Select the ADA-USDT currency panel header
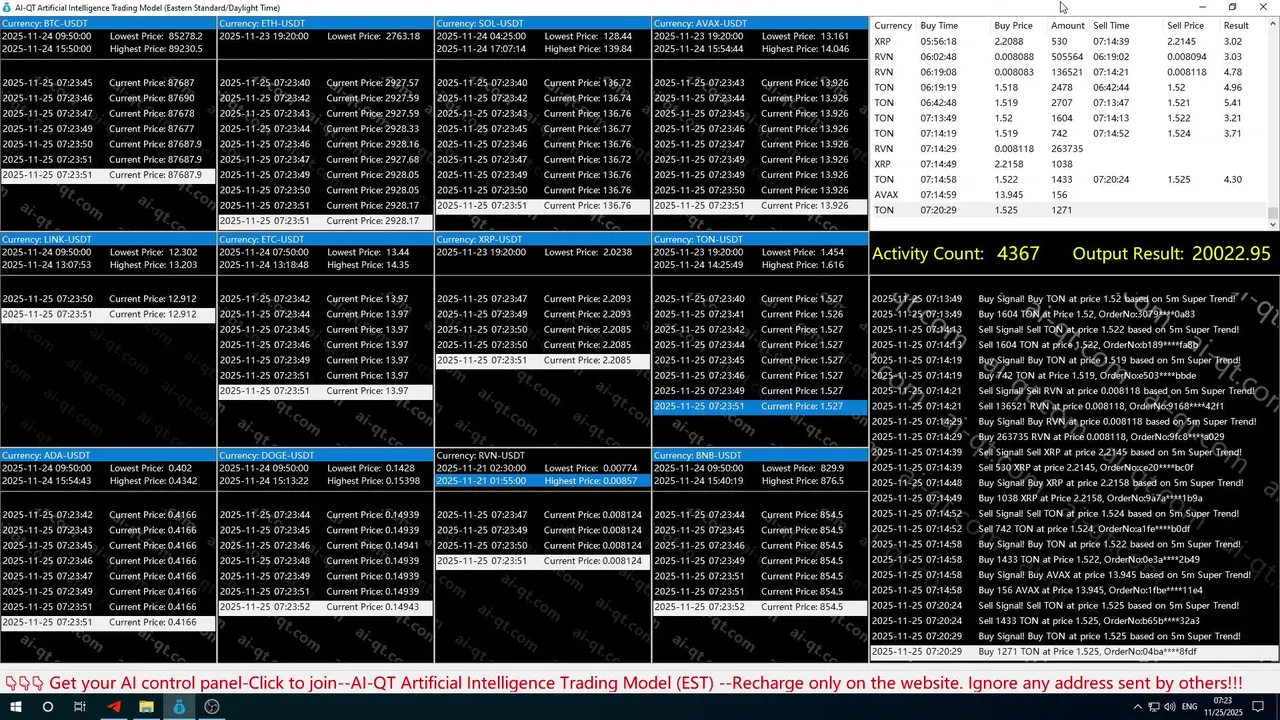Viewport: 1280px width, 720px height. pos(108,455)
